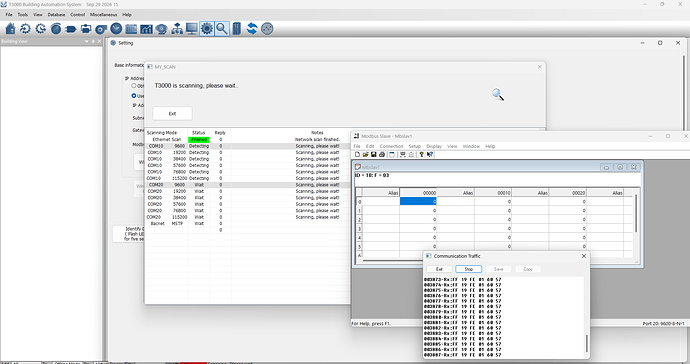Click the Scan magnifier toolbar icon
The width and height of the screenshot is (690, 364).
(x=222, y=29)
